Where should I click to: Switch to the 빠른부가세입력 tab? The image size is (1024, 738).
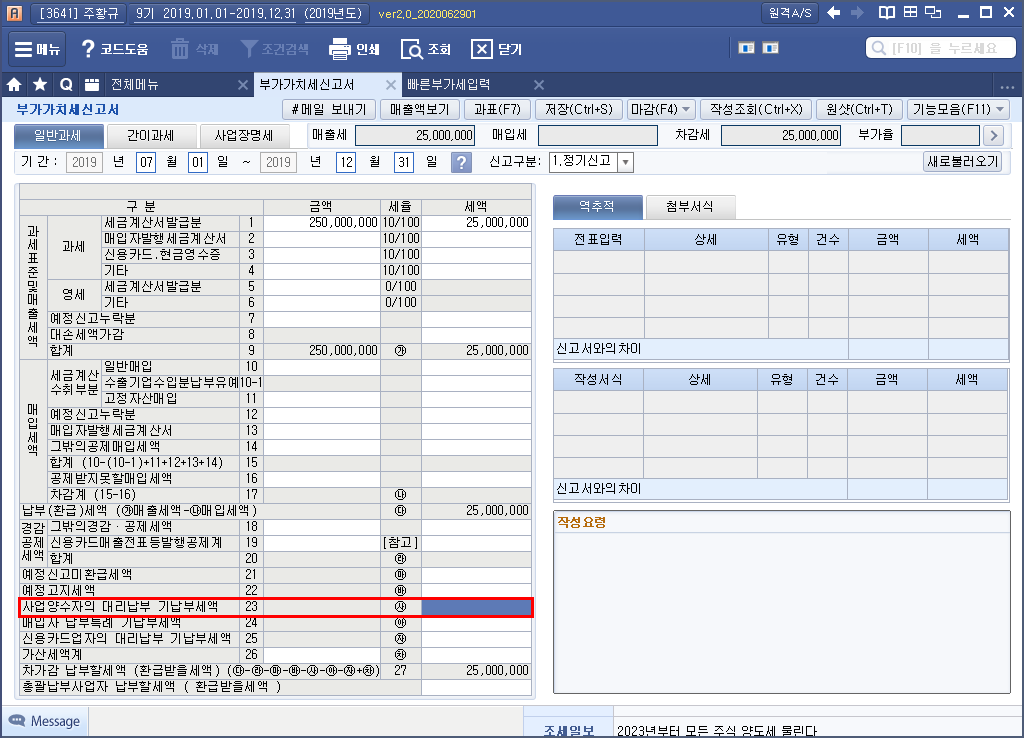point(448,85)
